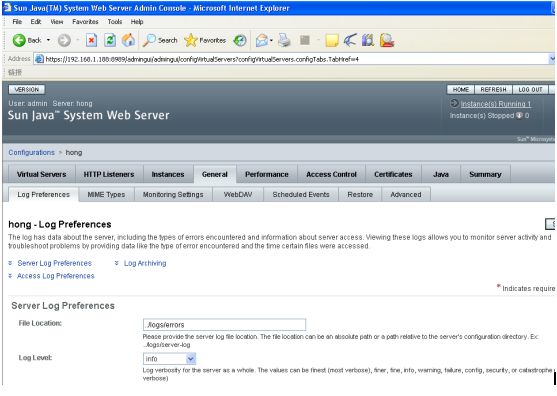Screen dimensions: 557x396
Task: Select the Log Preferences sub-tab
Action: (x=43, y=195)
